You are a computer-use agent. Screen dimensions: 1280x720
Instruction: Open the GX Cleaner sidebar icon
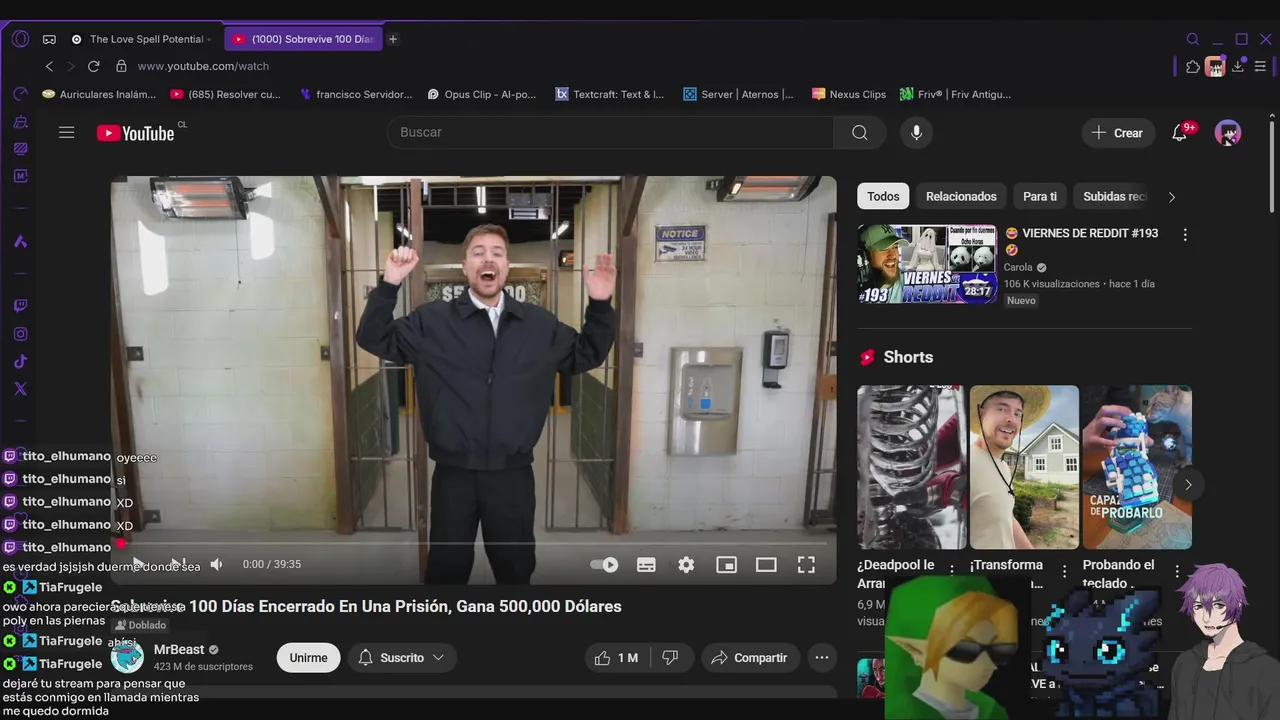coord(20,121)
